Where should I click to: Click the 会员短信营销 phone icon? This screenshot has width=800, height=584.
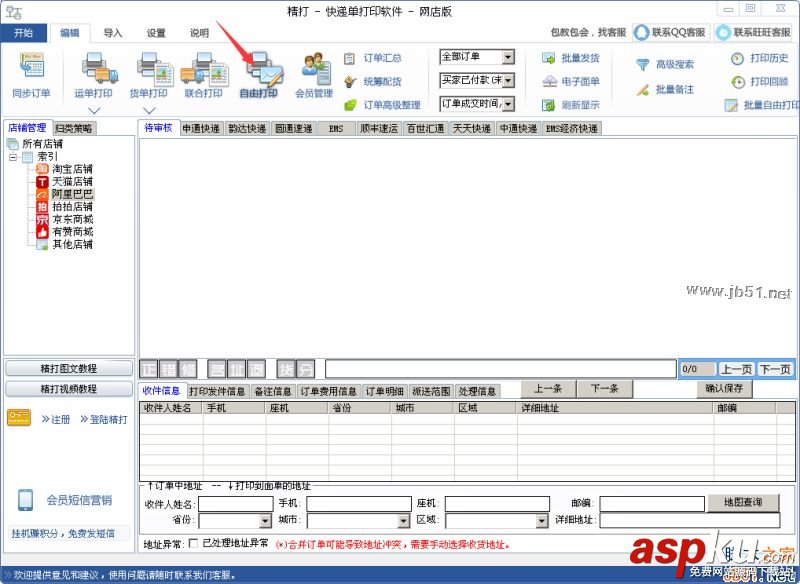pyautogui.click(x=25, y=500)
